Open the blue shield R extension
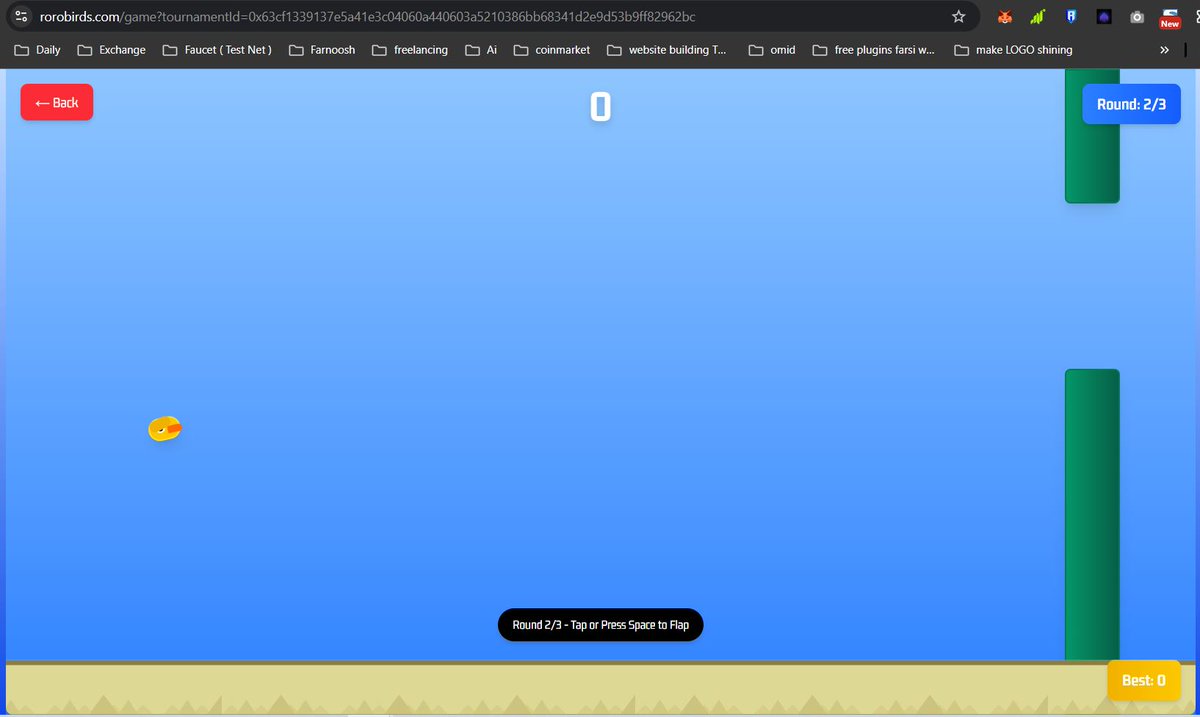1200x717 pixels. (1071, 16)
